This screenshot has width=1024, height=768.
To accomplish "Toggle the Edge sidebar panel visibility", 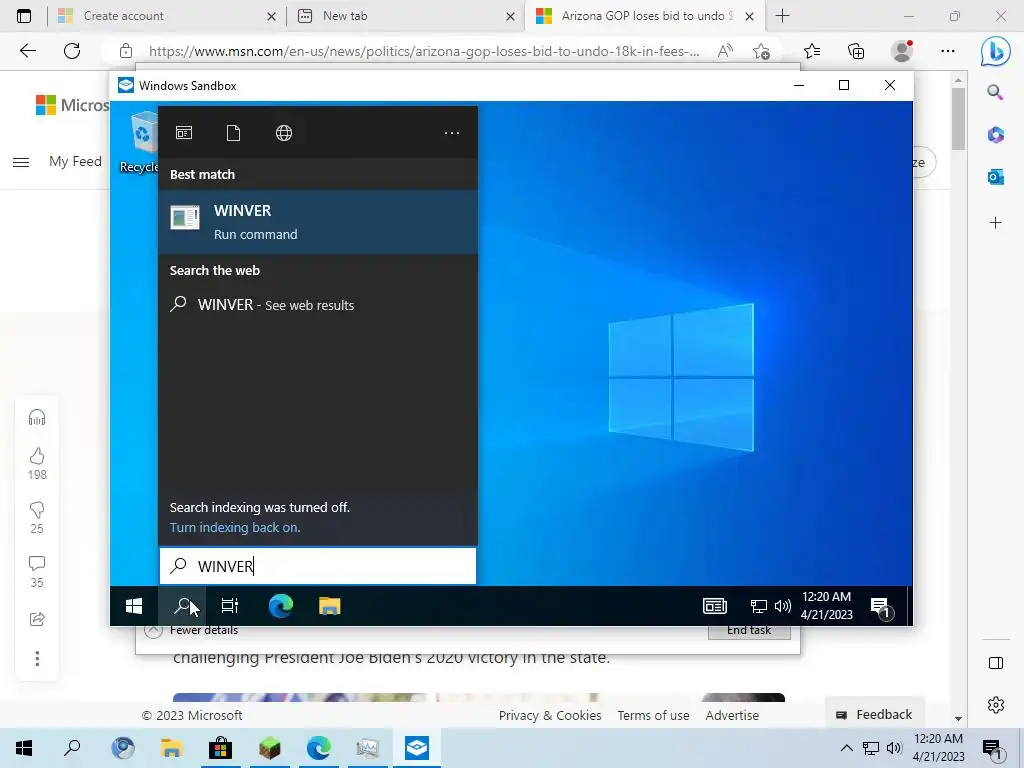I will pos(995,664).
